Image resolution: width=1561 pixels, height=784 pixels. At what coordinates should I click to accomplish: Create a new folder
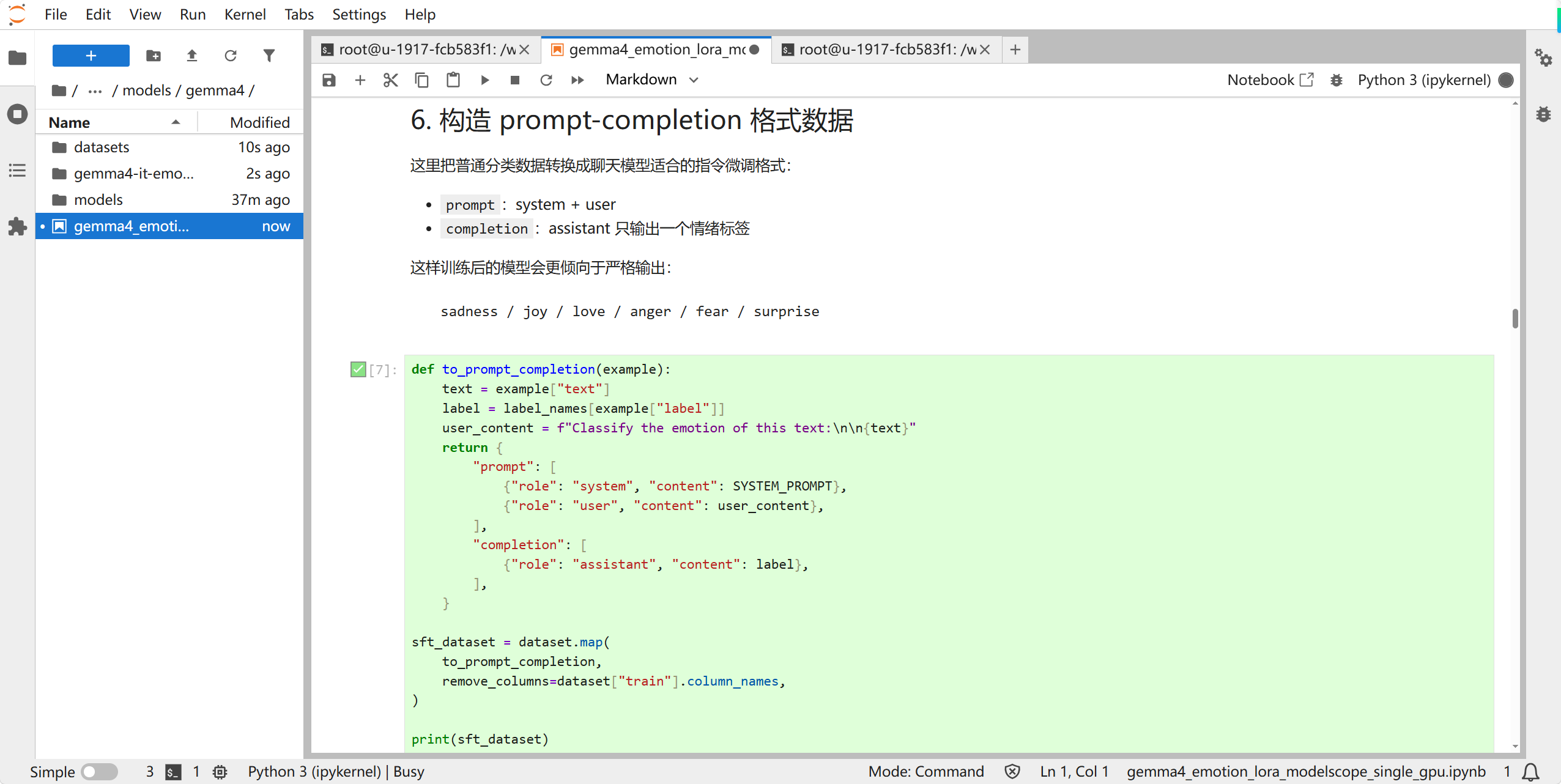tap(154, 56)
